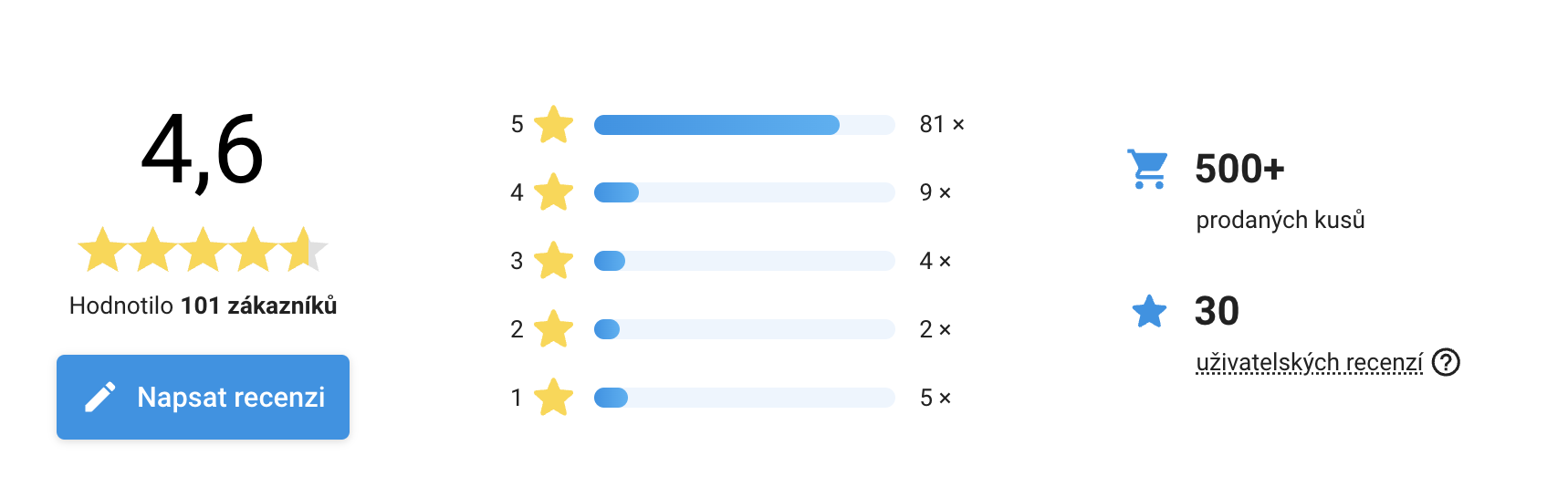
Task: Click the 81 × five-star count
Action: (x=942, y=124)
